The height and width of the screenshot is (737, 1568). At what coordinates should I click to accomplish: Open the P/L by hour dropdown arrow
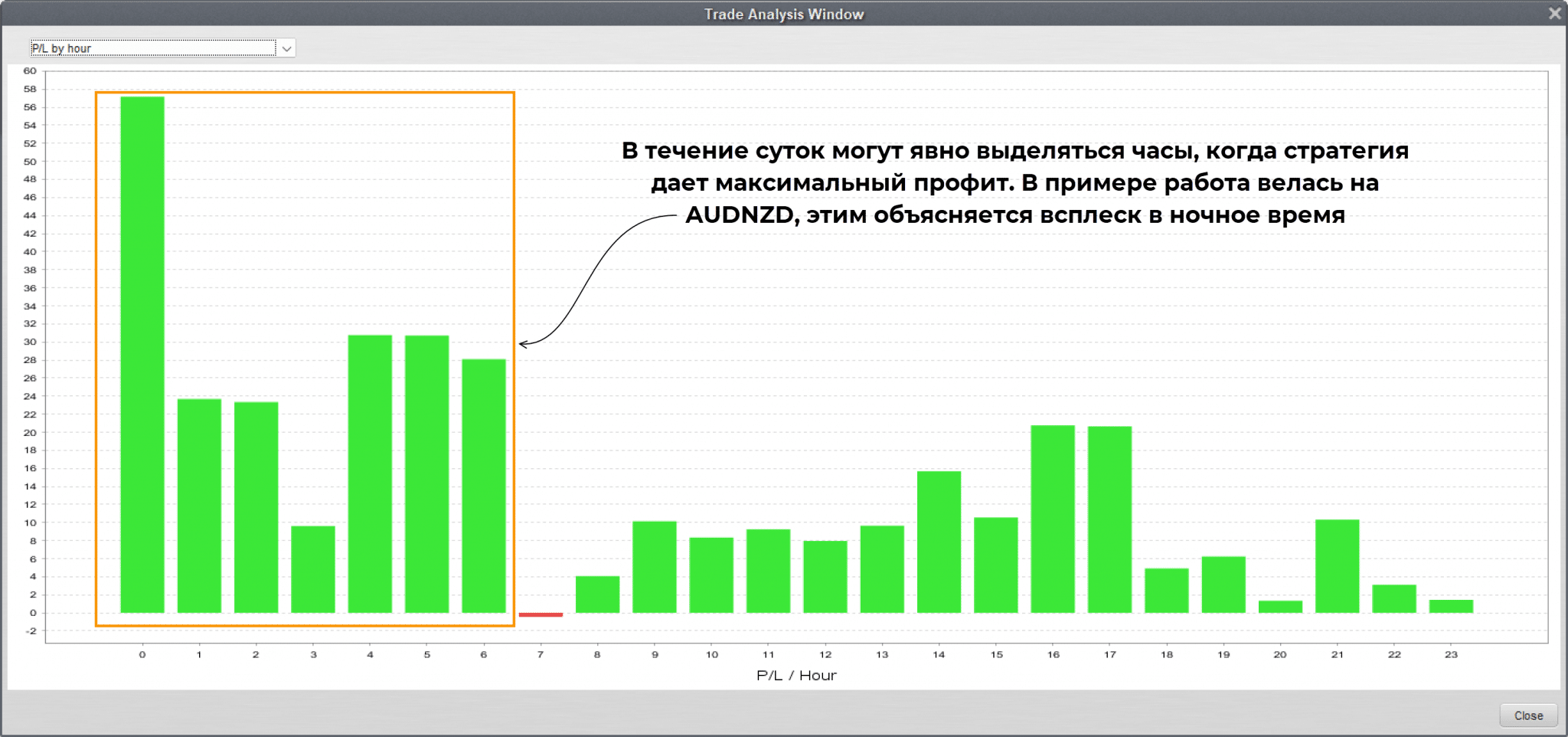pyautogui.click(x=286, y=48)
